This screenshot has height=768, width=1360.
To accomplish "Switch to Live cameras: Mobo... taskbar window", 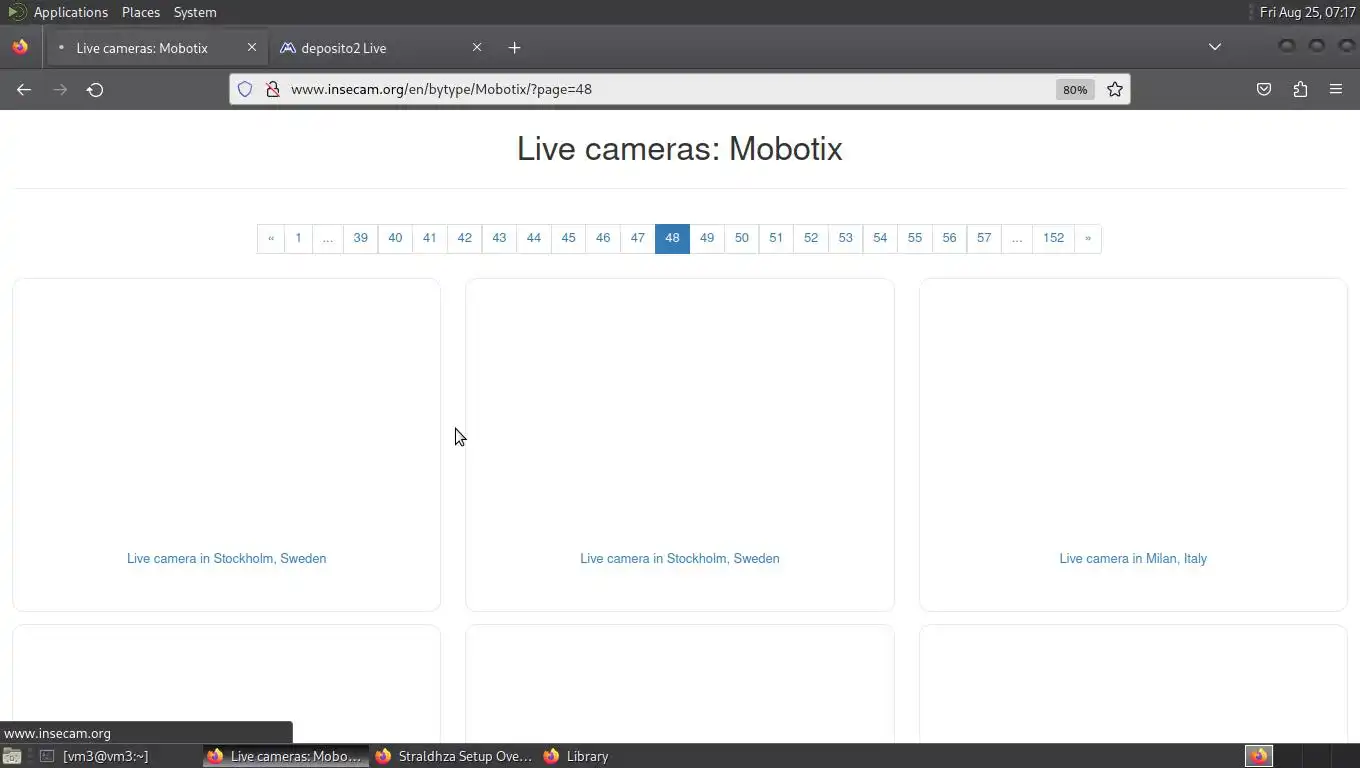I will 286,756.
